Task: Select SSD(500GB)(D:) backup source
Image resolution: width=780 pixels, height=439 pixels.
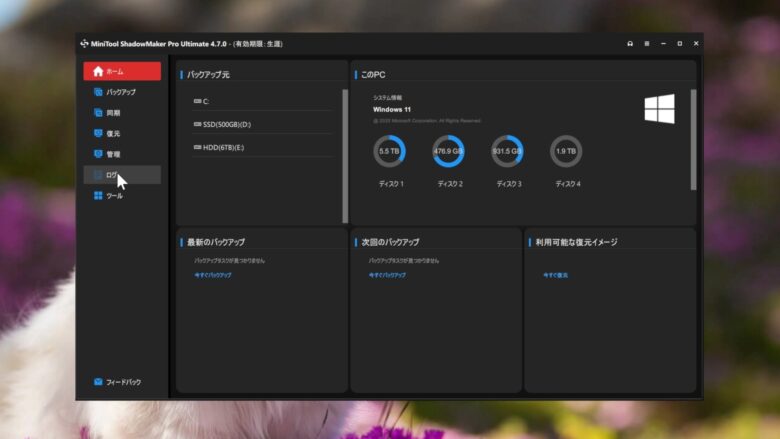Action: click(x=262, y=124)
